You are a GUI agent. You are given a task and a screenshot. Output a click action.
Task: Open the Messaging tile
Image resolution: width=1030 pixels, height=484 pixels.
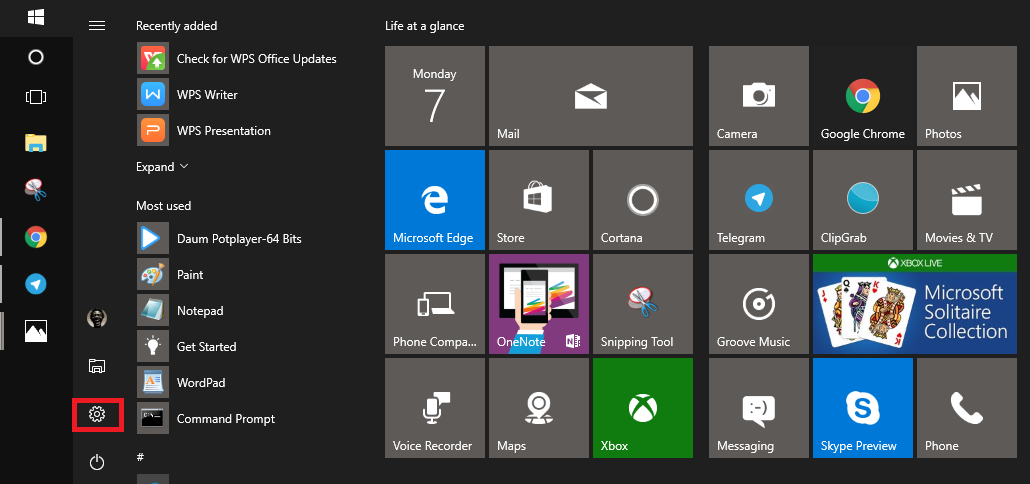tap(759, 408)
